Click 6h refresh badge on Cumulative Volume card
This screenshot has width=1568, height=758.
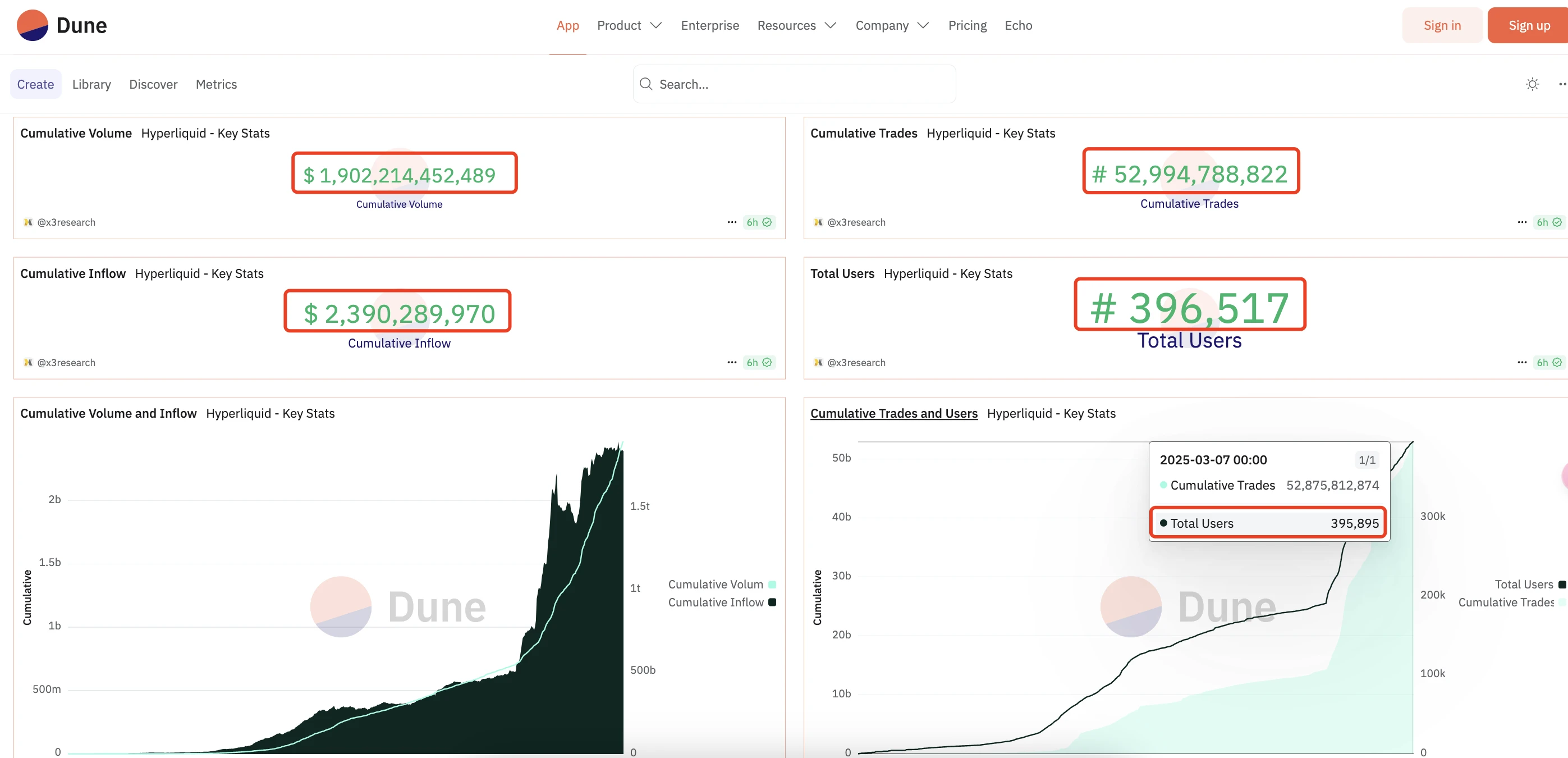click(758, 222)
